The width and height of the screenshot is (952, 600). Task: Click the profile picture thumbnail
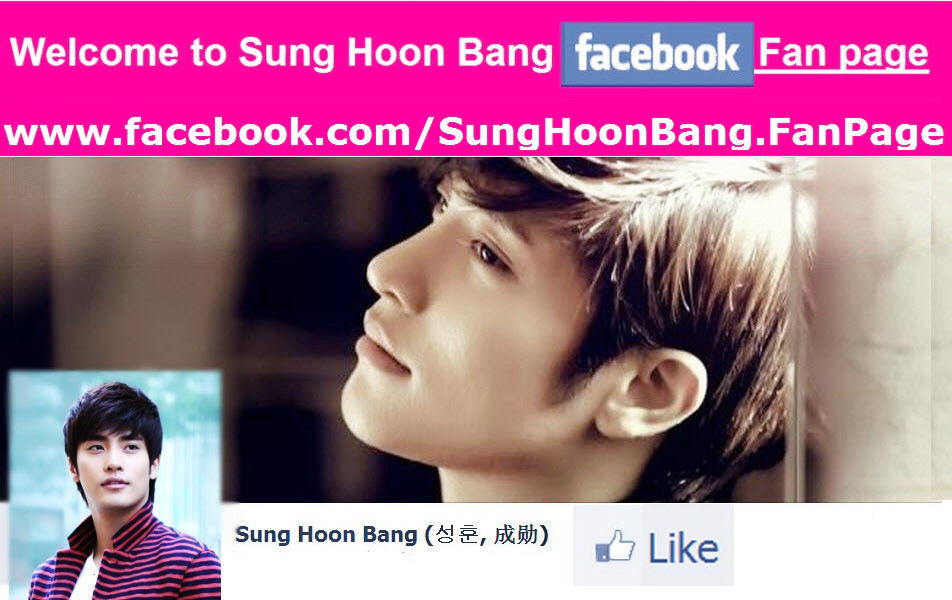[115, 485]
